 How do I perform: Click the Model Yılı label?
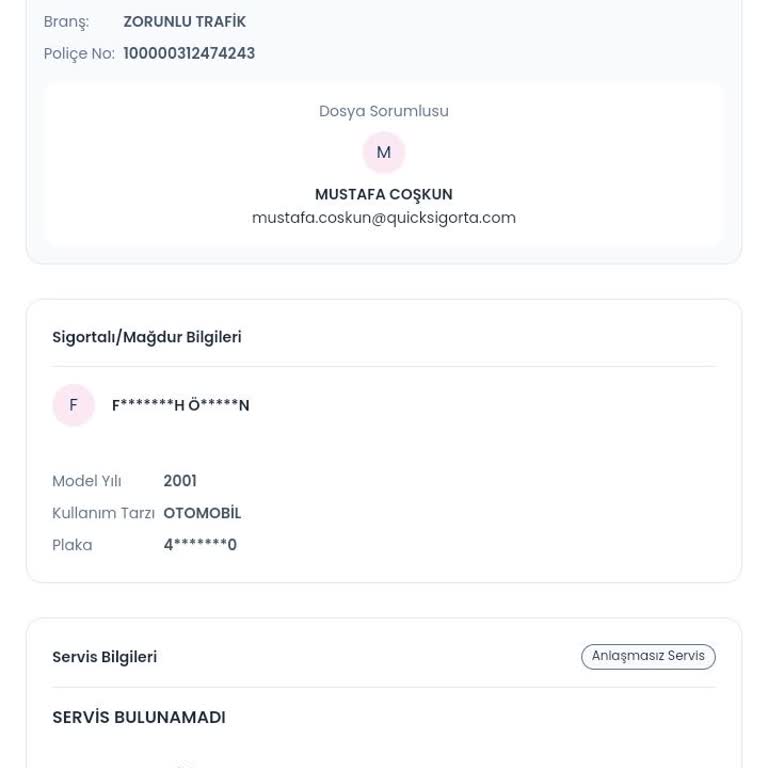(x=87, y=481)
